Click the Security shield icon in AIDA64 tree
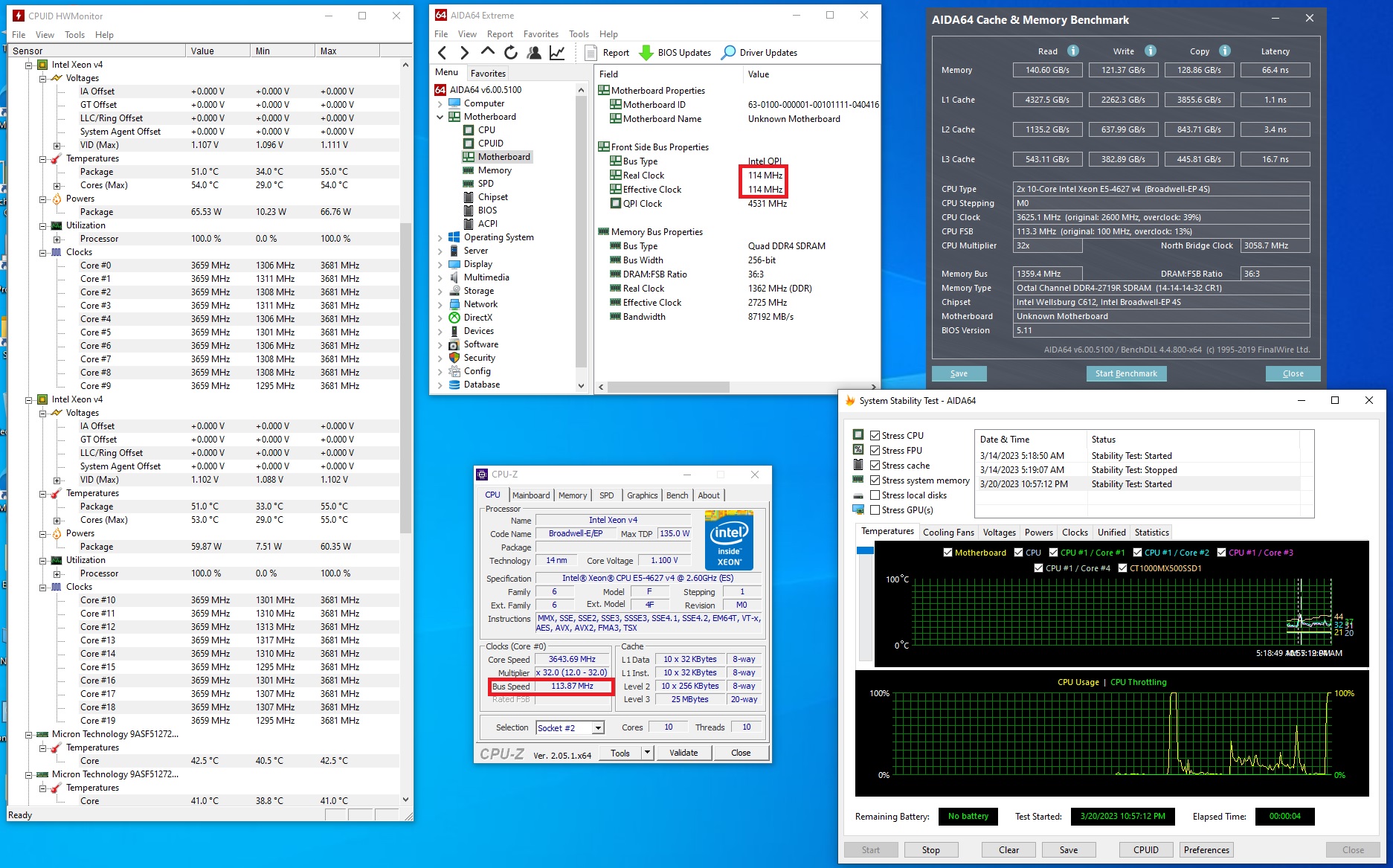The image size is (1393, 868). click(454, 358)
